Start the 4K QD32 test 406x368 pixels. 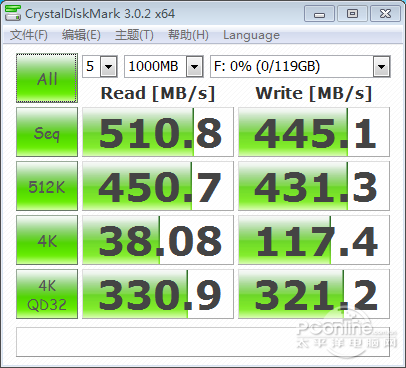point(47,294)
